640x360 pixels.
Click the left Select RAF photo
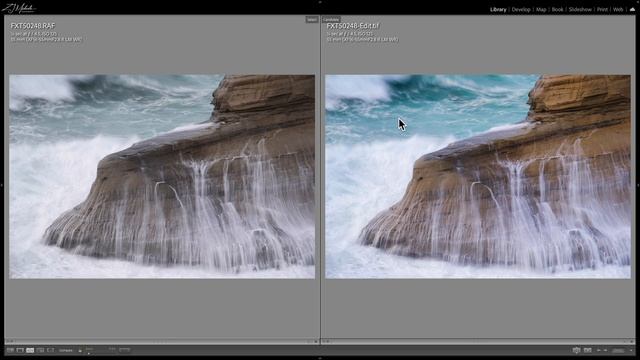pos(162,176)
